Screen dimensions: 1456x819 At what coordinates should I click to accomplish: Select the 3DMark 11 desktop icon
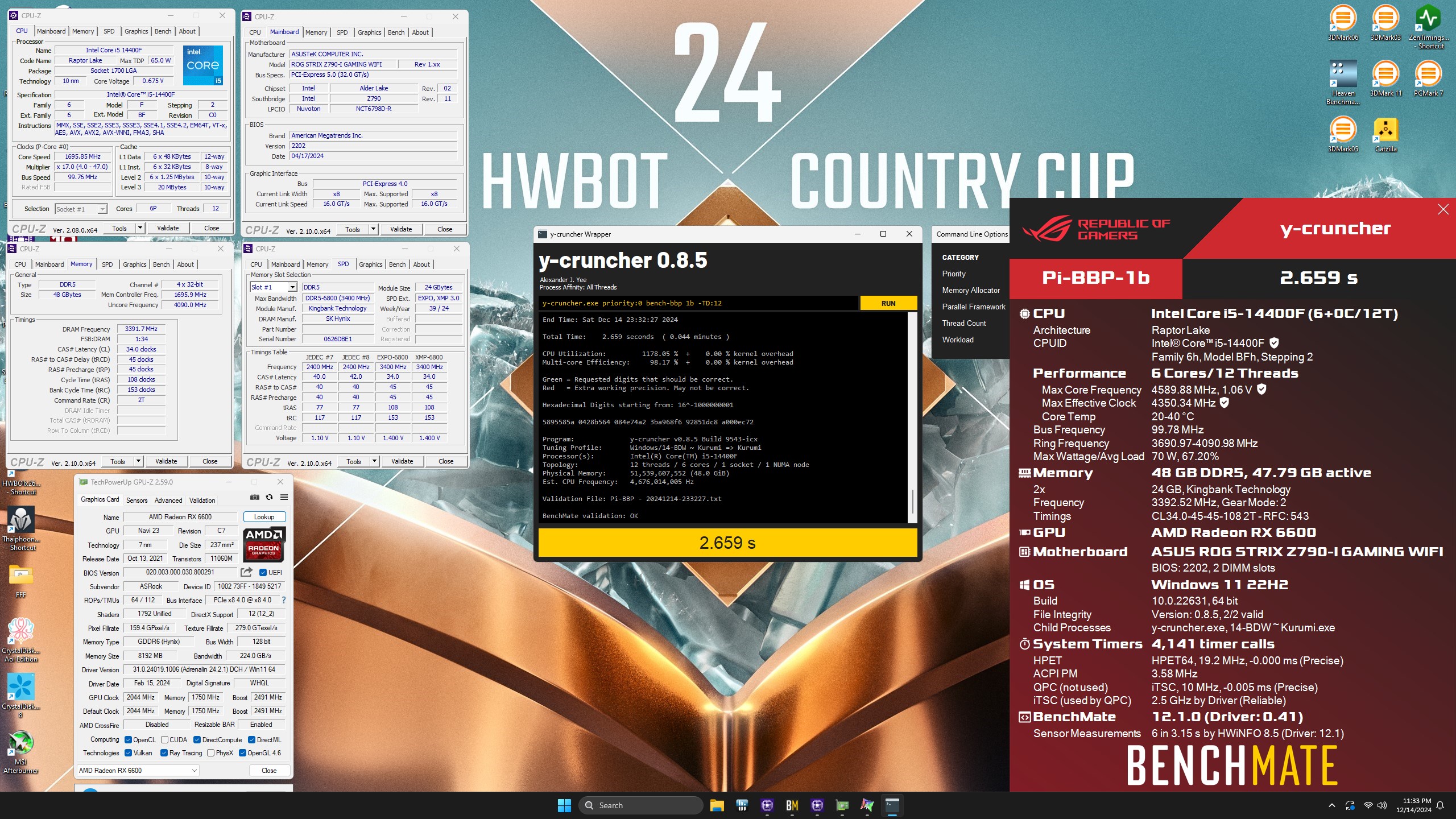[x=1385, y=78]
